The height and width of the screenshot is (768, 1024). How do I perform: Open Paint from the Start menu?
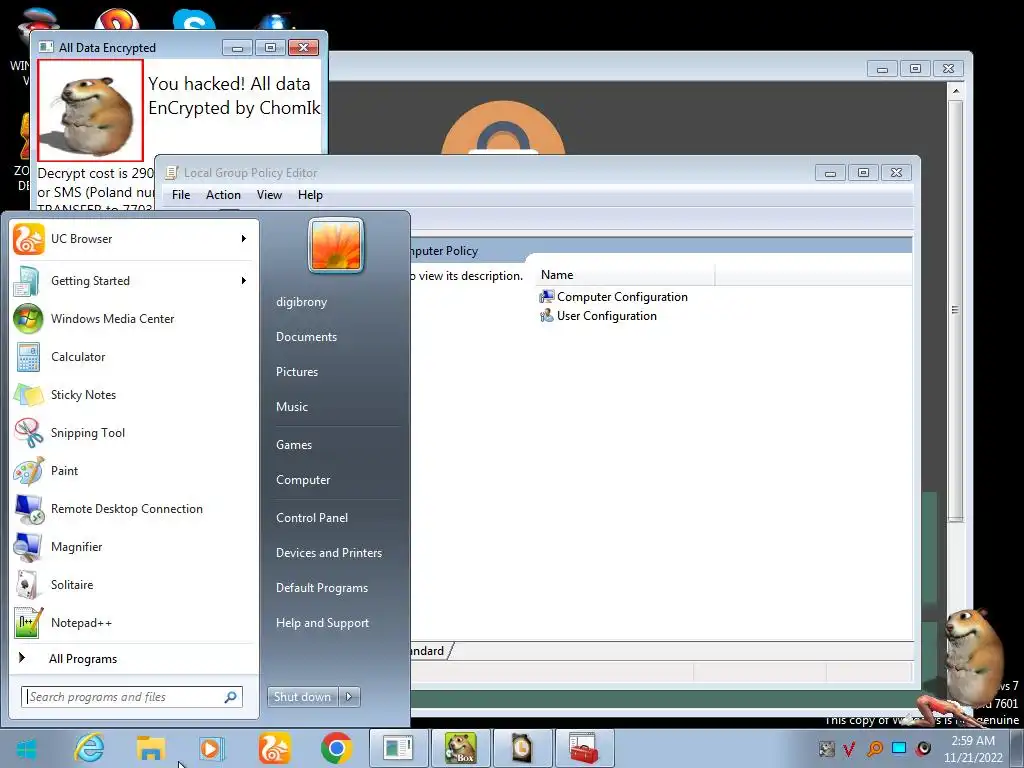tap(134, 471)
